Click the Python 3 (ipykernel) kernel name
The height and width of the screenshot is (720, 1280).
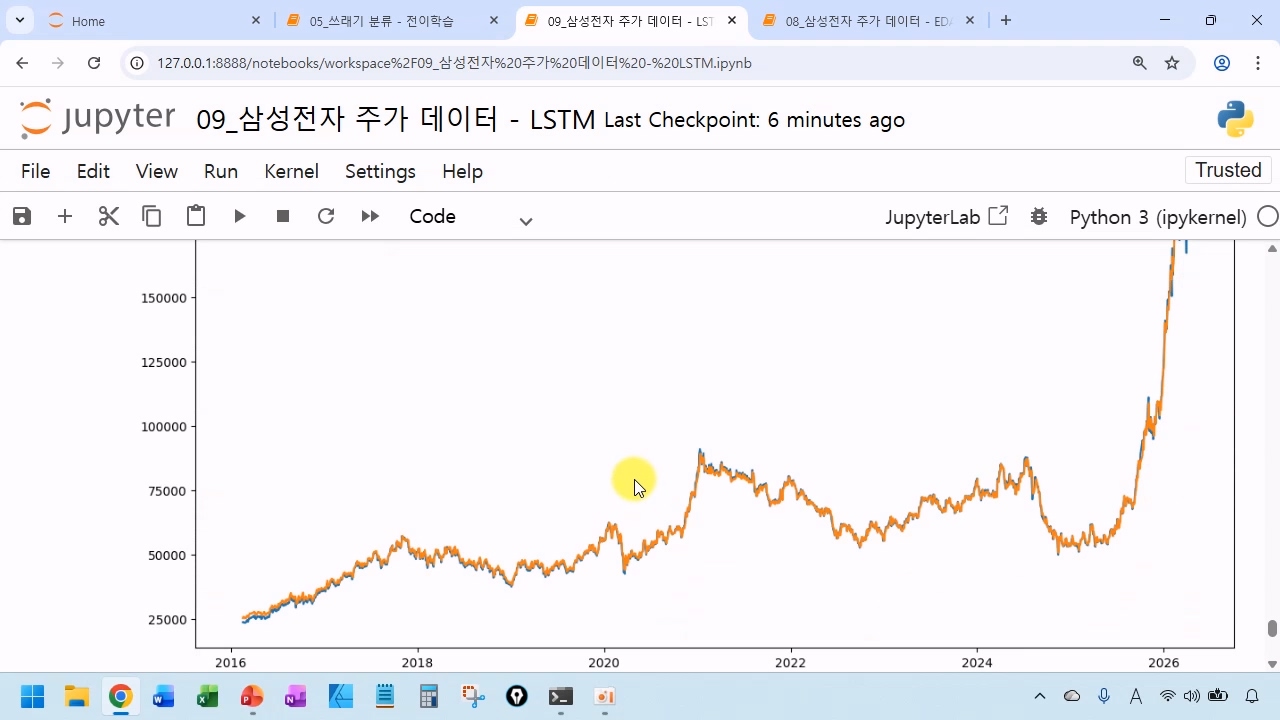pos(1158,217)
